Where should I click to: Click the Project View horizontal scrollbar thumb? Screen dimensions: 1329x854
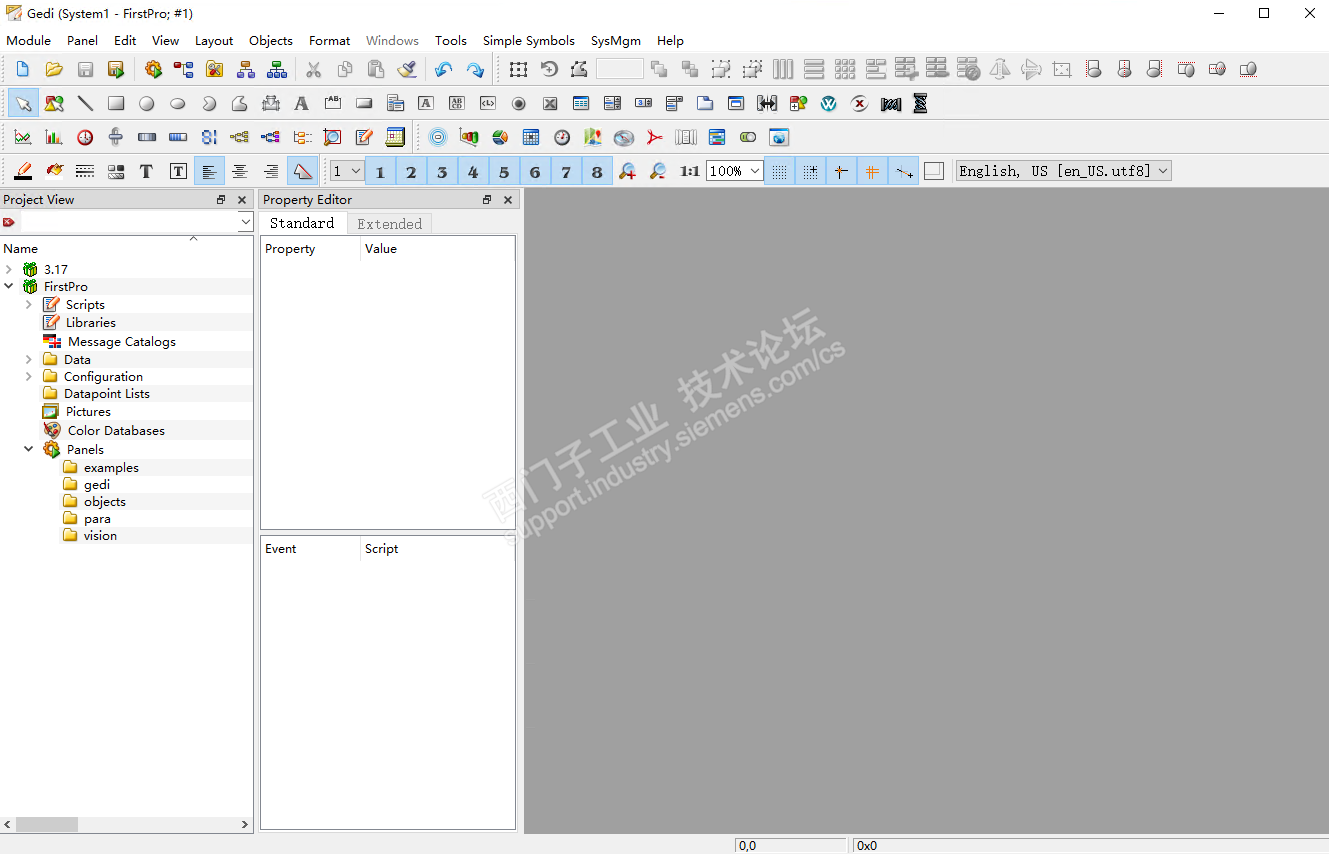point(47,825)
